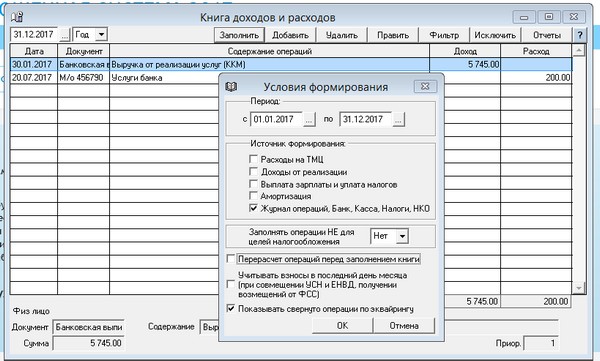Open calendar picker for period end 31.12.2017
This screenshot has width=600, height=361.
coord(398,120)
